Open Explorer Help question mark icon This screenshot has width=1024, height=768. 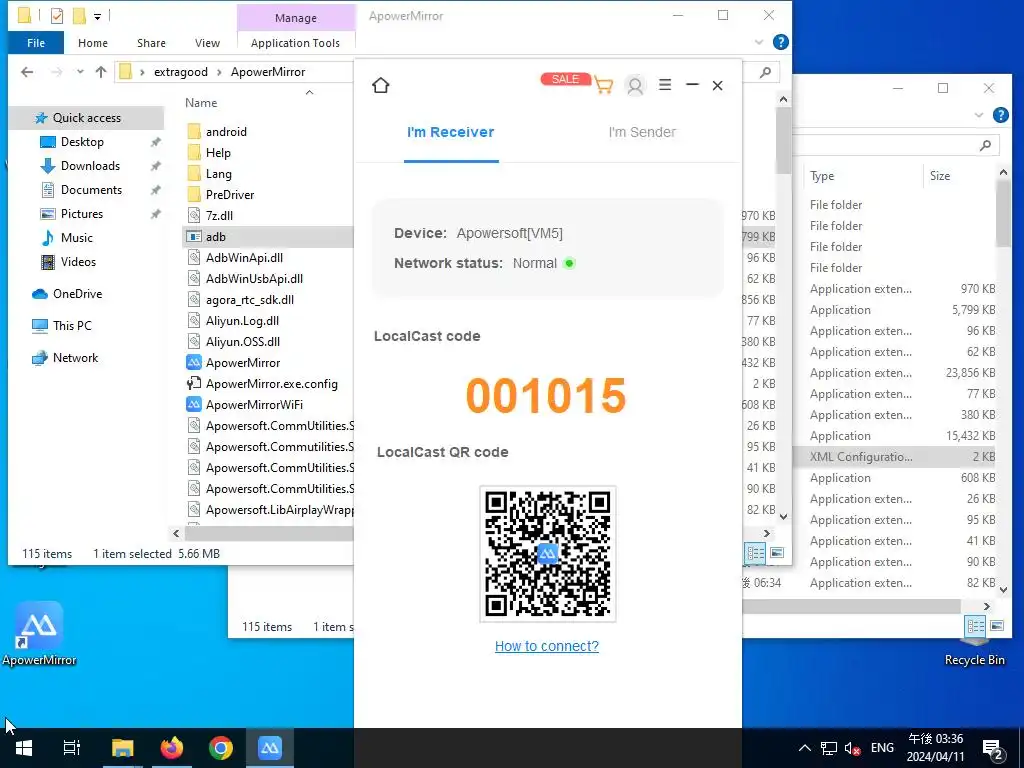coord(780,42)
